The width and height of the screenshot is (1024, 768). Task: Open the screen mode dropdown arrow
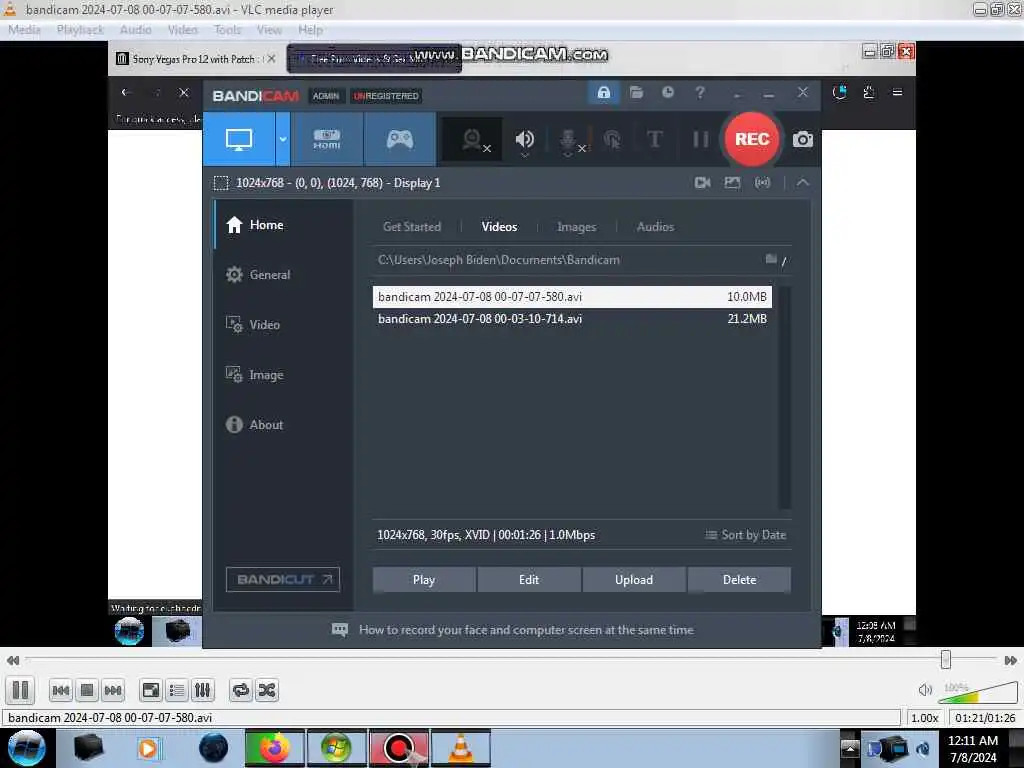(x=283, y=139)
